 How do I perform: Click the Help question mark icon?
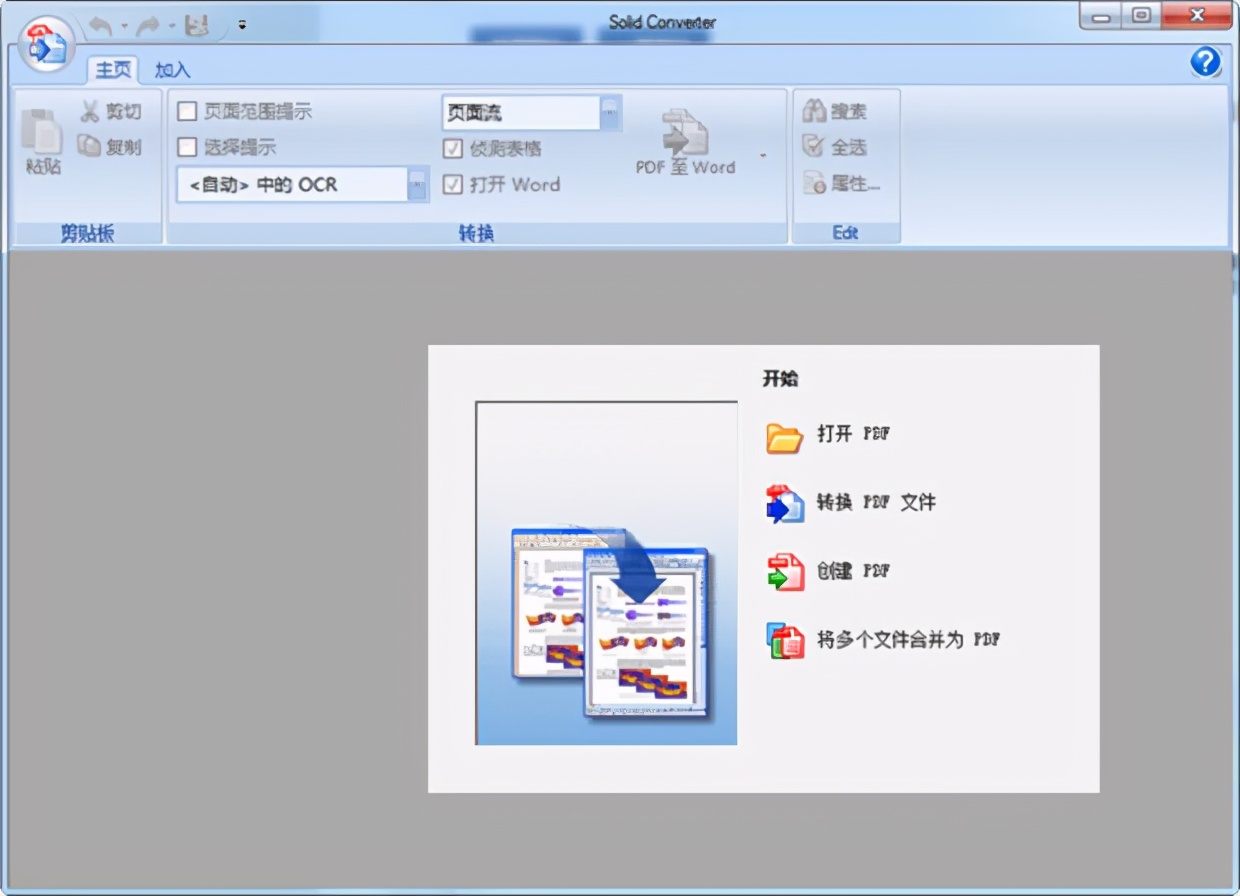[x=1205, y=63]
